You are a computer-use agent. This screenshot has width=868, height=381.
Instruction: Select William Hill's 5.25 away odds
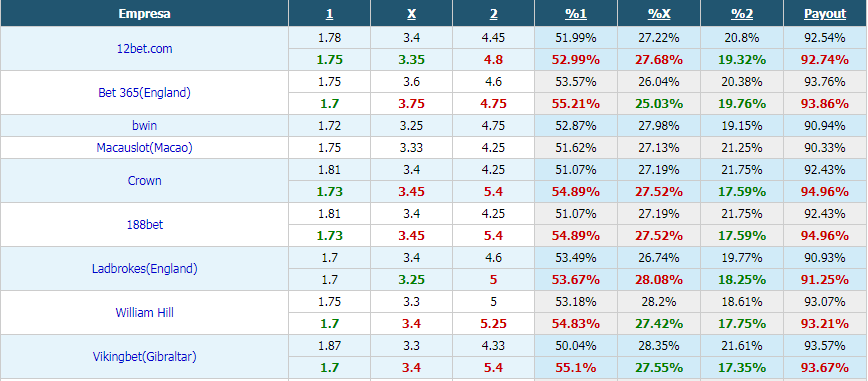point(493,323)
